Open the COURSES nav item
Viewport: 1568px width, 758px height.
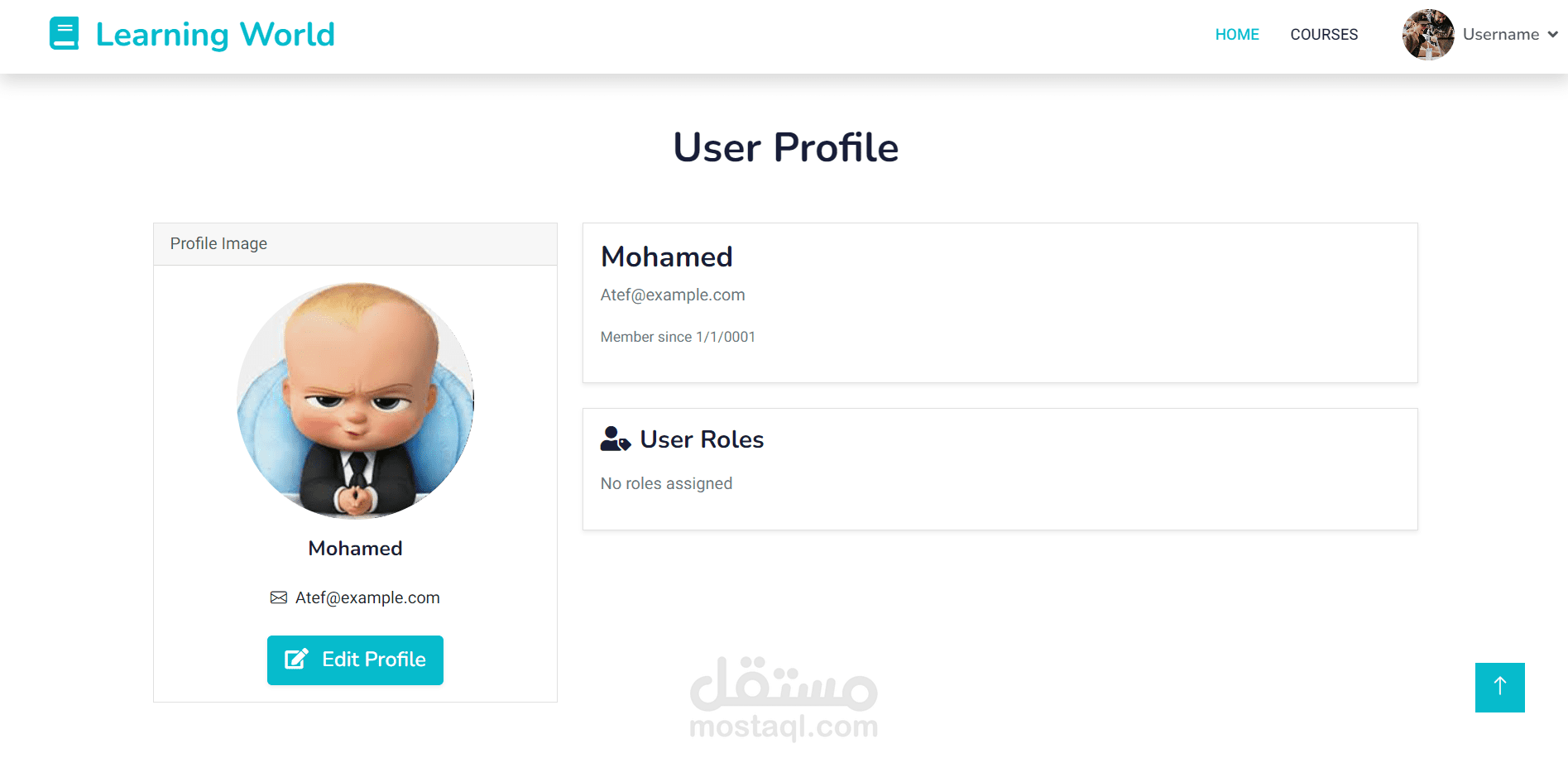1324,35
